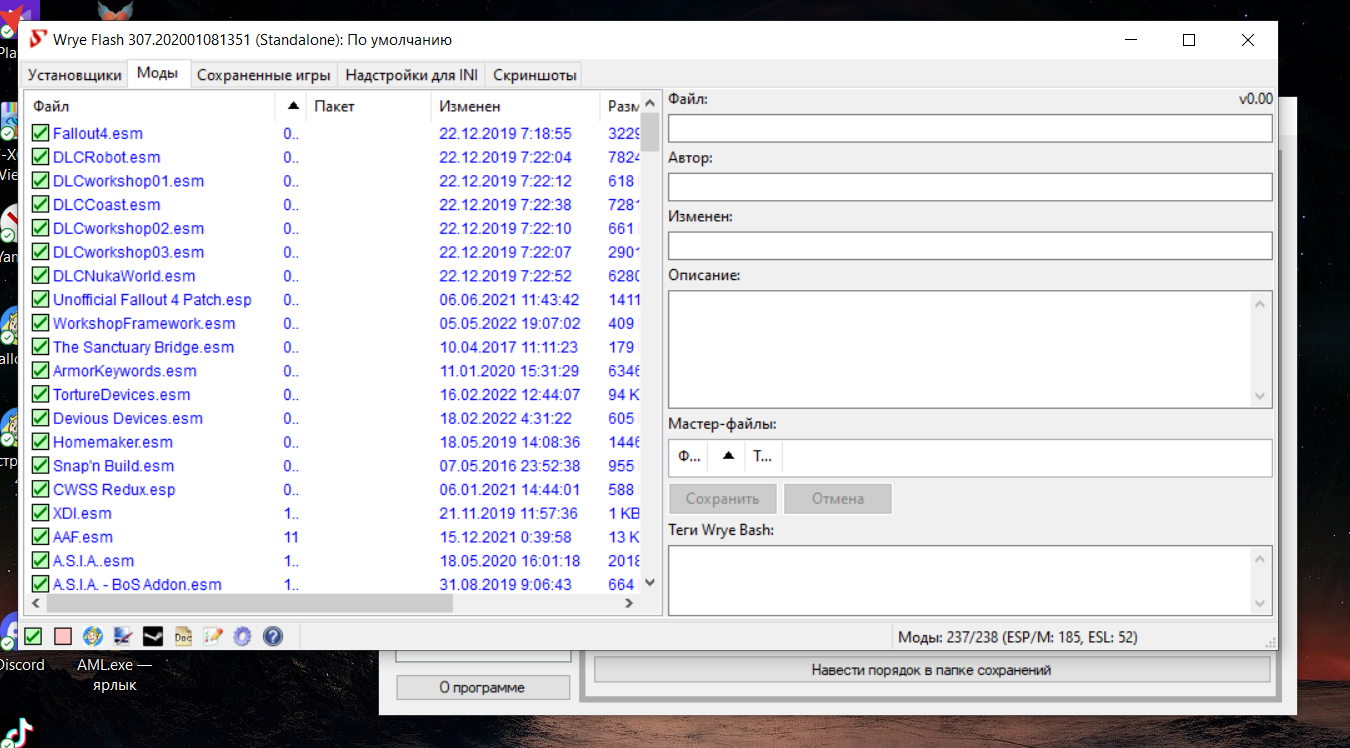1350x748 pixels.
Task: Click the green checkmark status bar icon
Action: (x=33, y=636)
